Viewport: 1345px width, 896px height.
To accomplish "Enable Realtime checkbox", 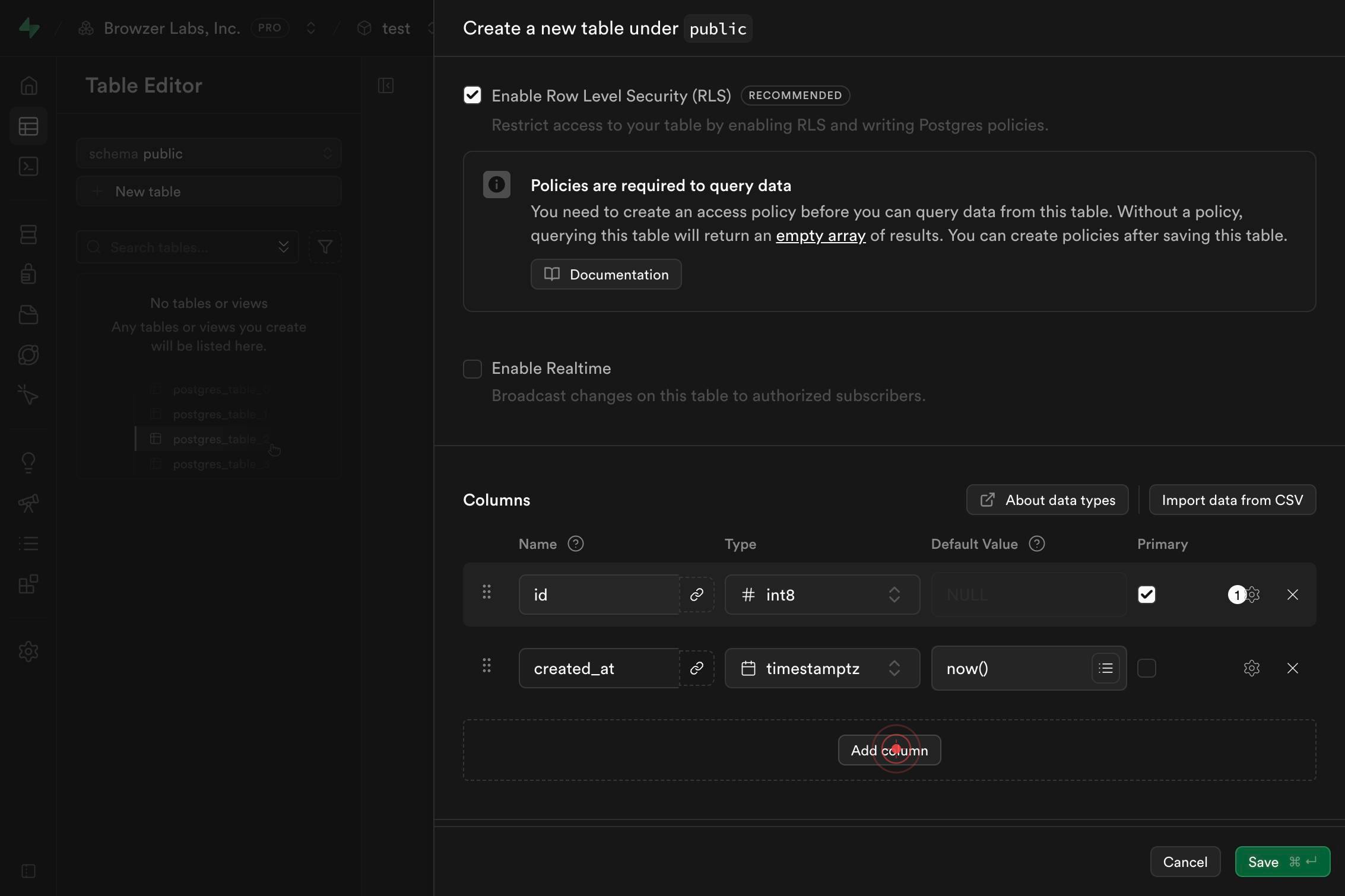I will pos(472,368).
